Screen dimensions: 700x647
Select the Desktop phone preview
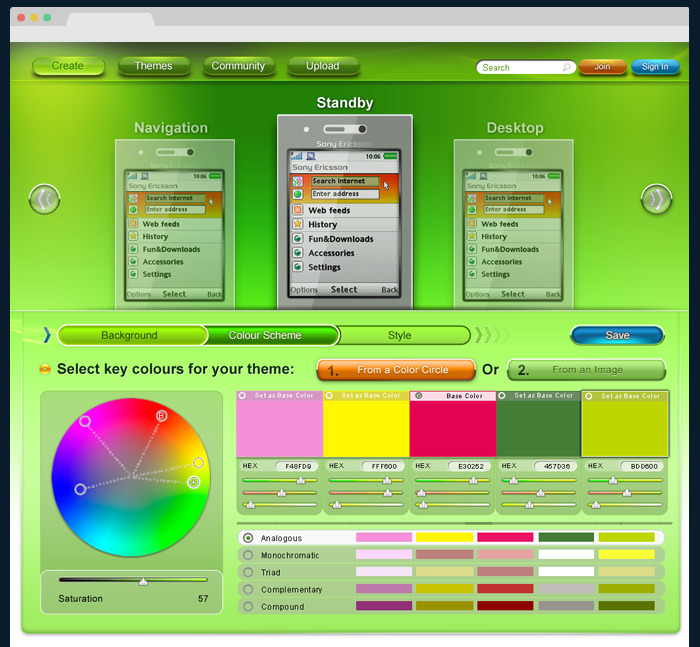513,224
